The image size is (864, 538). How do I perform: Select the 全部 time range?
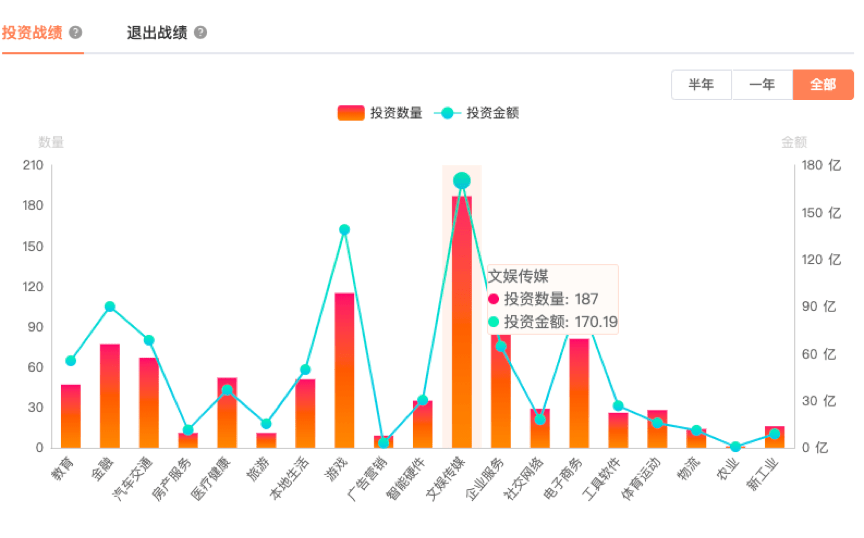823,85
